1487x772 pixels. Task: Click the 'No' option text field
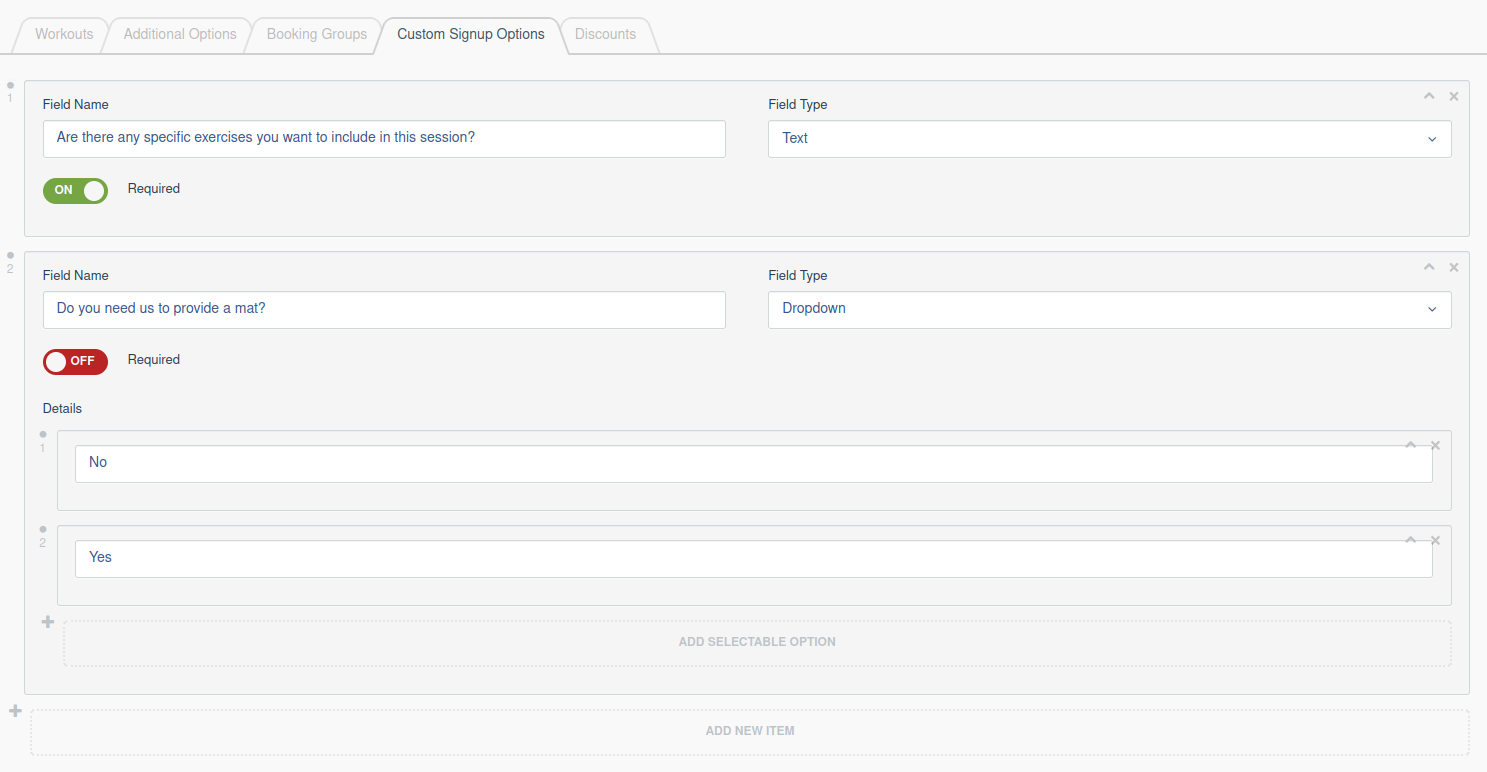point(754,464)
